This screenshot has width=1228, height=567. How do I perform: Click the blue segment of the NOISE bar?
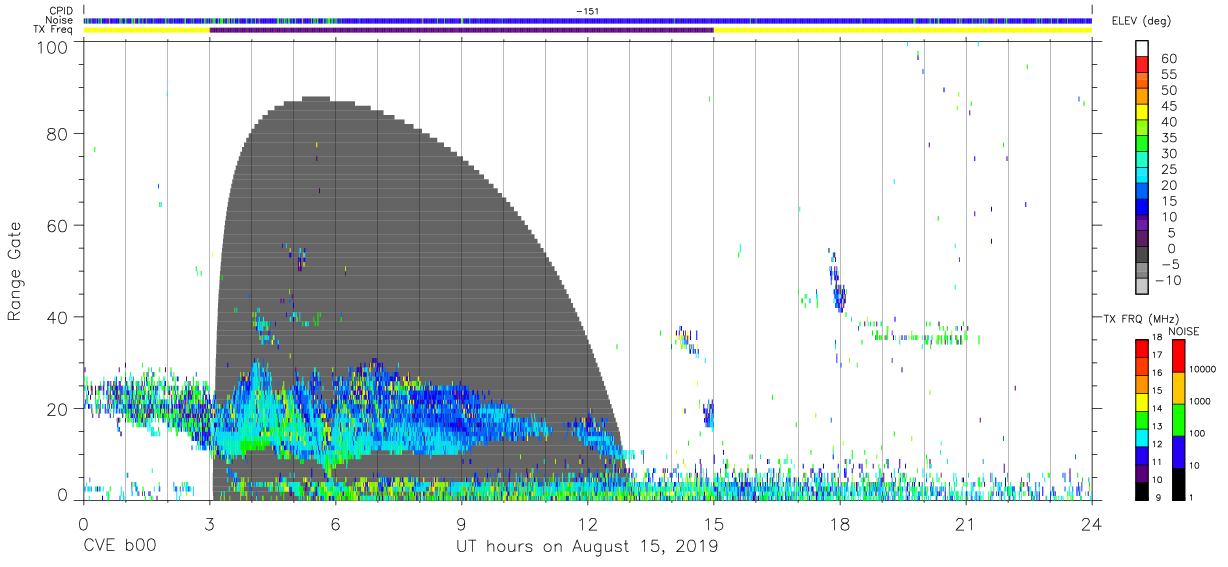pyautogui.click(x=1179, y=451)
